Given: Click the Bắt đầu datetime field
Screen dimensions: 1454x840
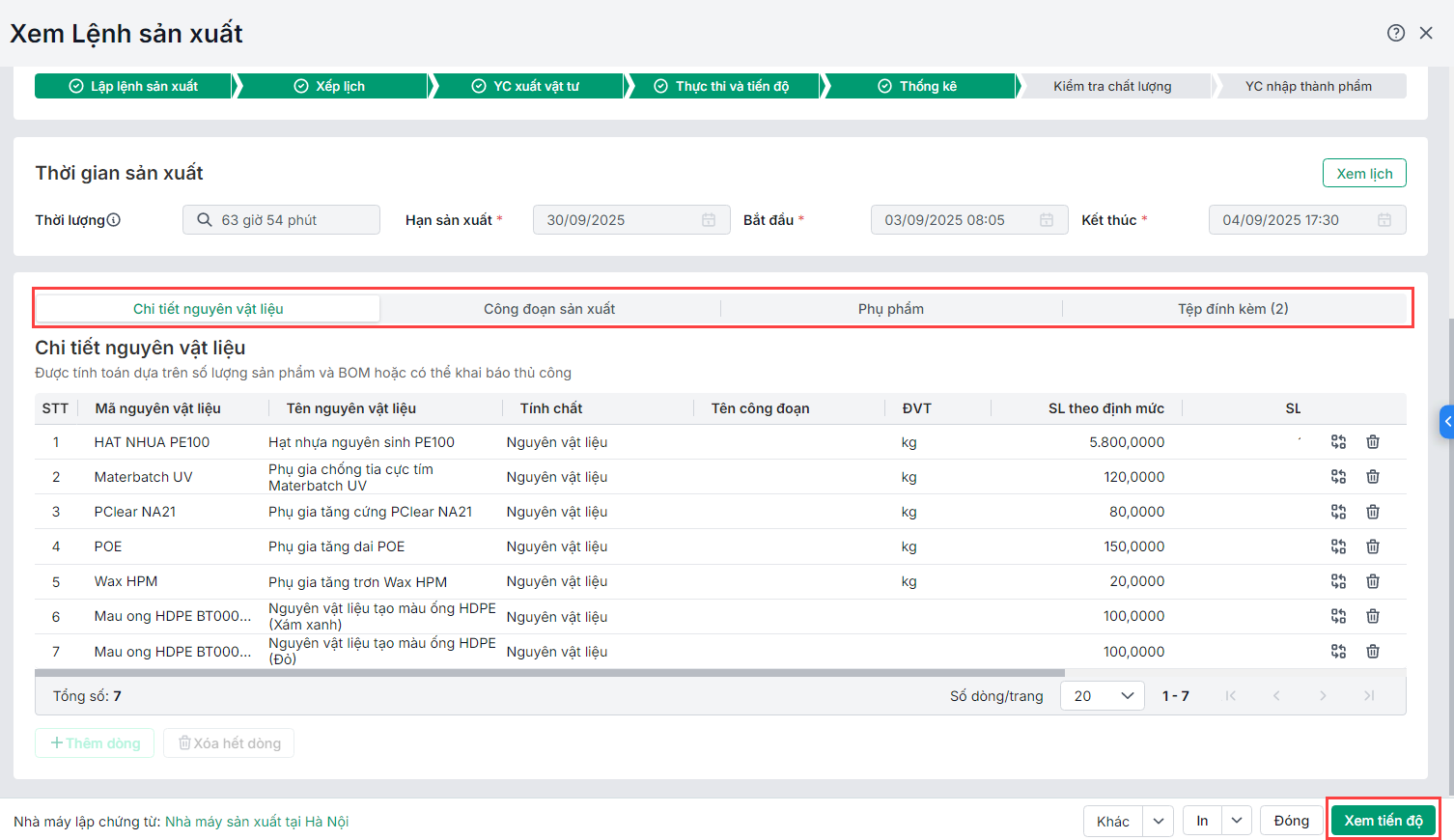Looking at the screenshot, I should tap(969, 220).
